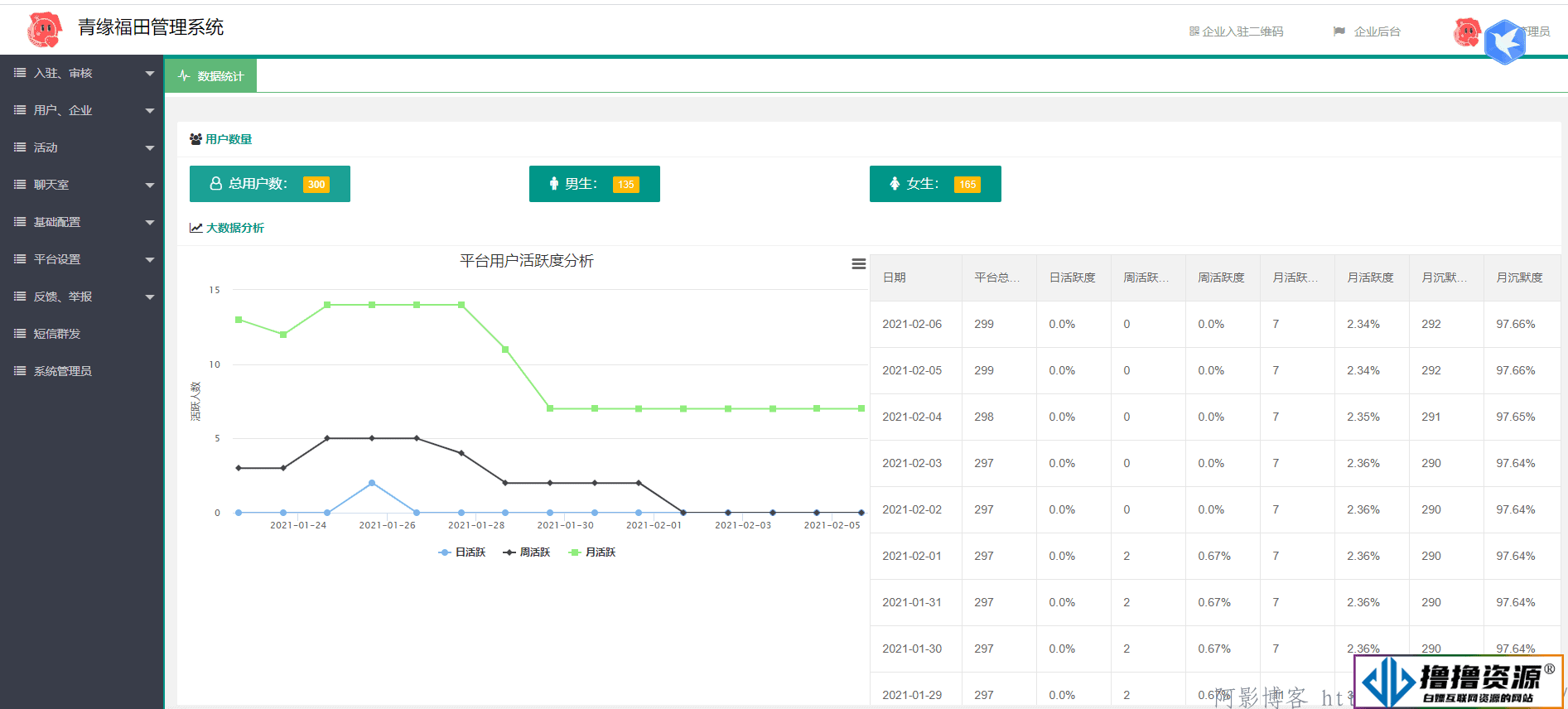The image size is (1568, 709).
Task: Click the 月活跃度 column header
Action: [1371, 277]
